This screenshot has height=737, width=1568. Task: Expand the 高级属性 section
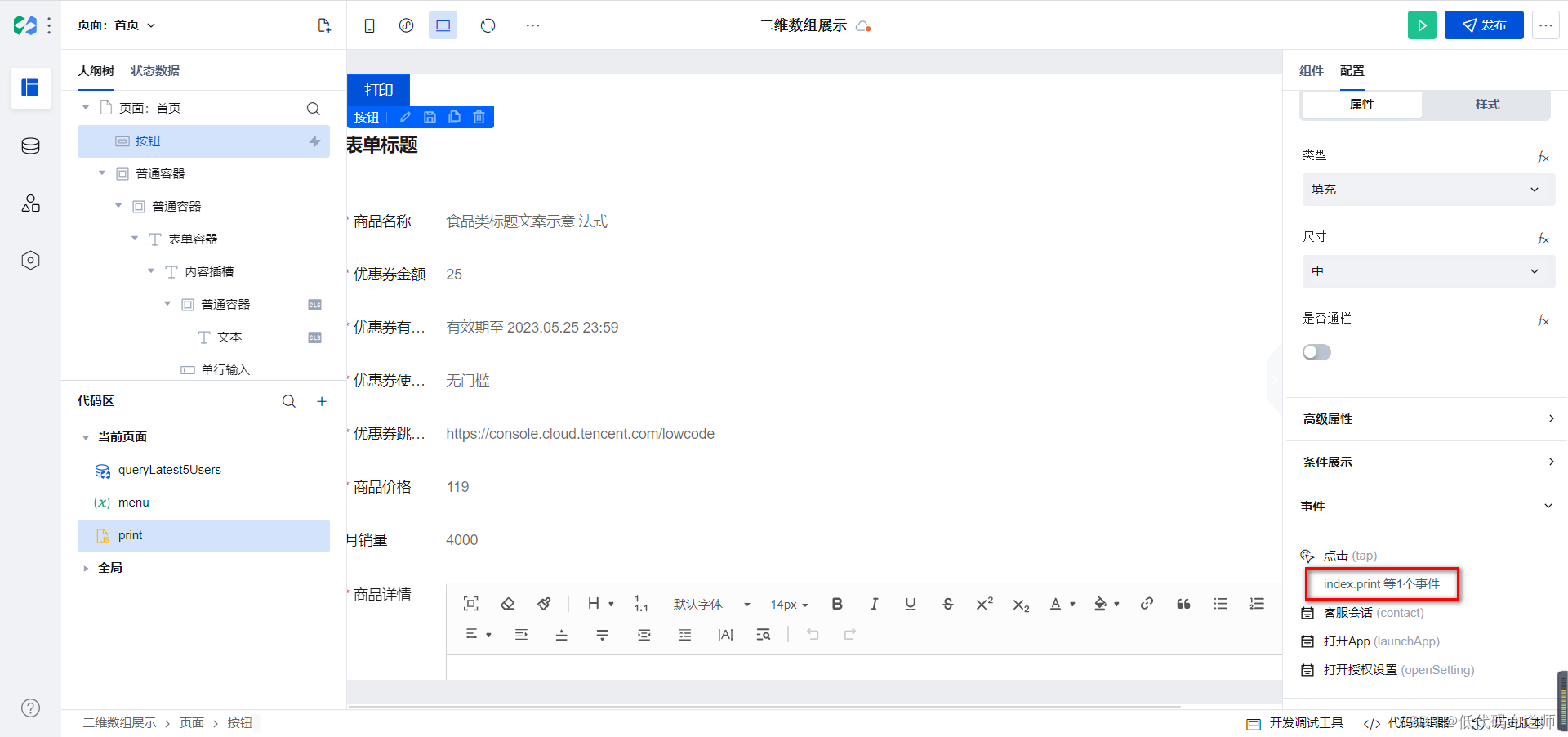tap(1428, 419)
